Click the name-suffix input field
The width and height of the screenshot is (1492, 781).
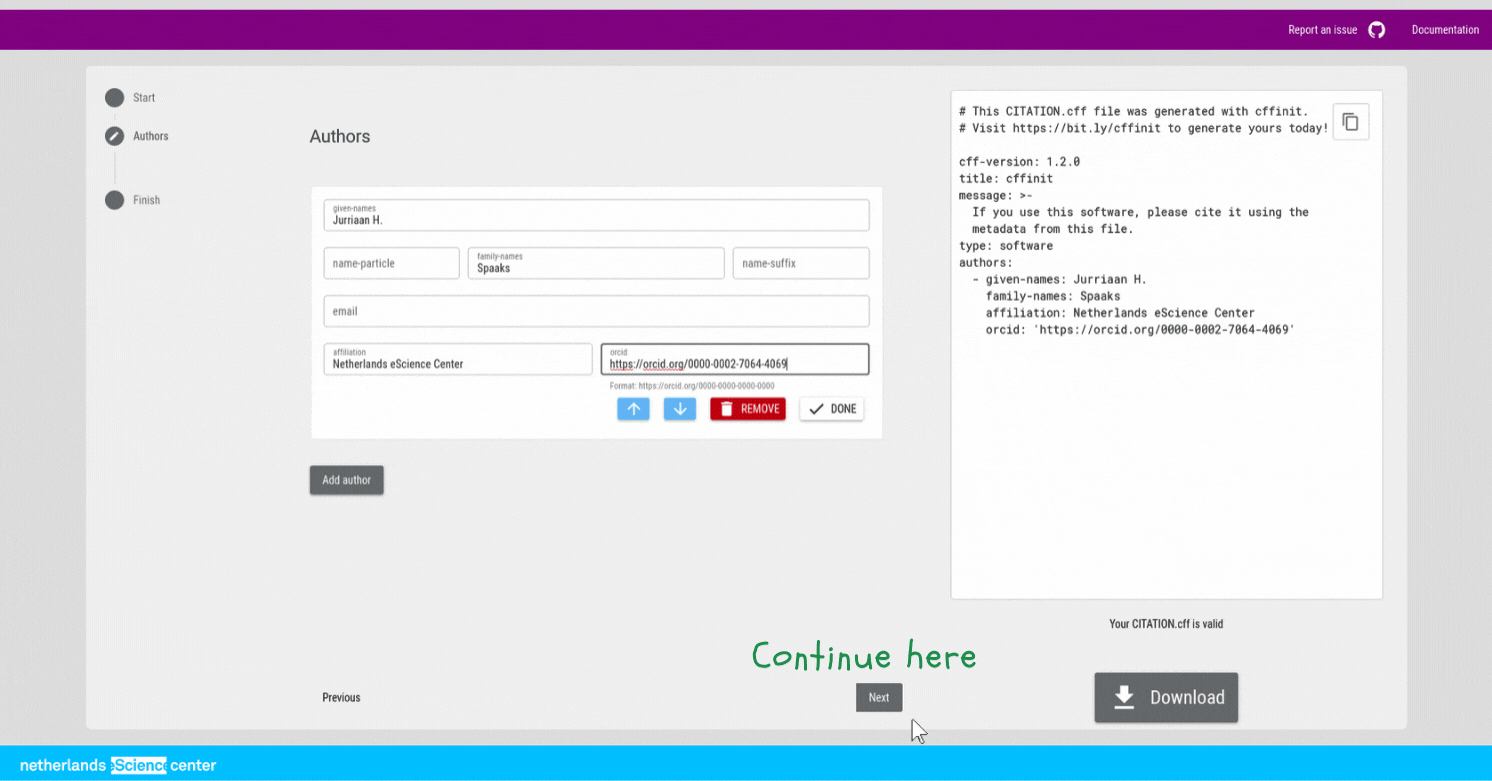pos(800,263)
